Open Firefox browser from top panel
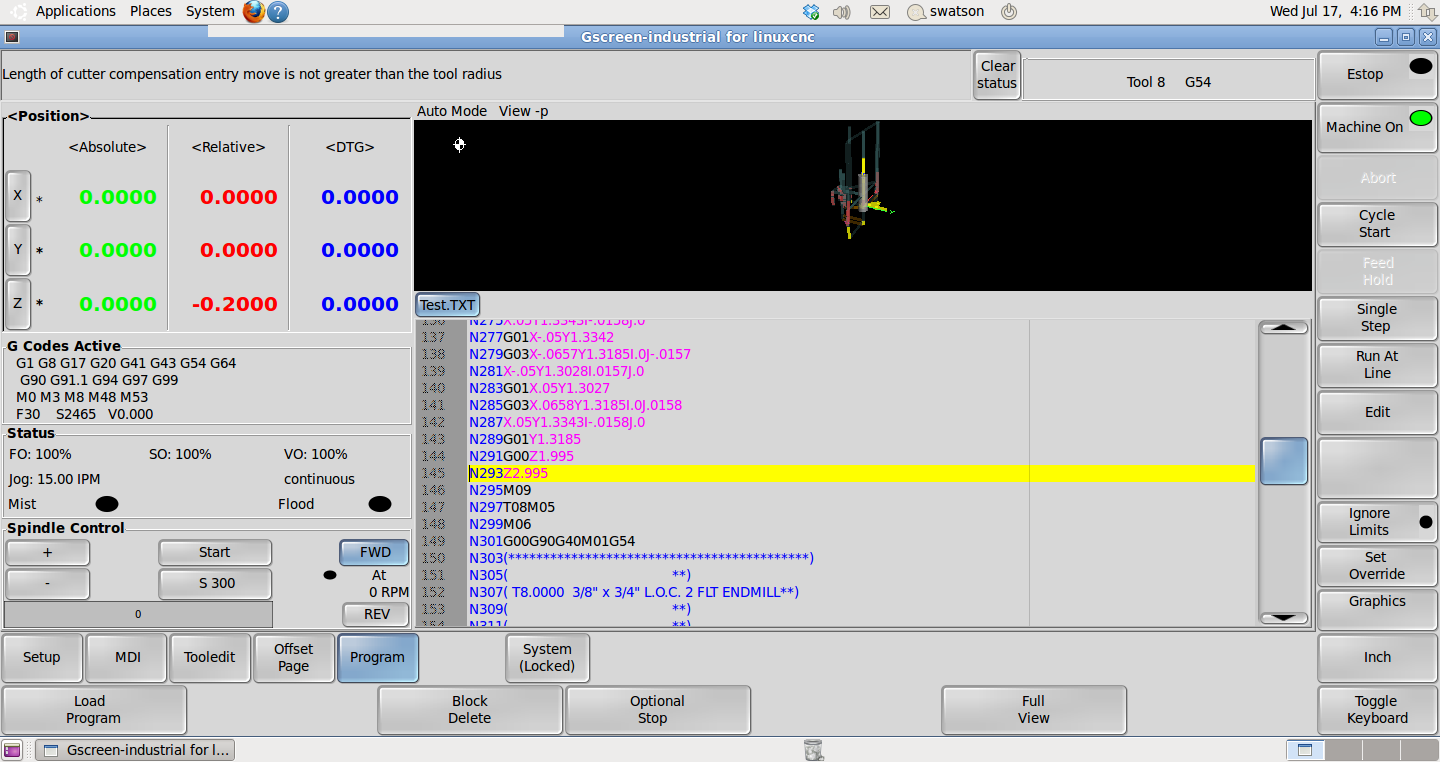1440x762 pixels. point(254,12)
